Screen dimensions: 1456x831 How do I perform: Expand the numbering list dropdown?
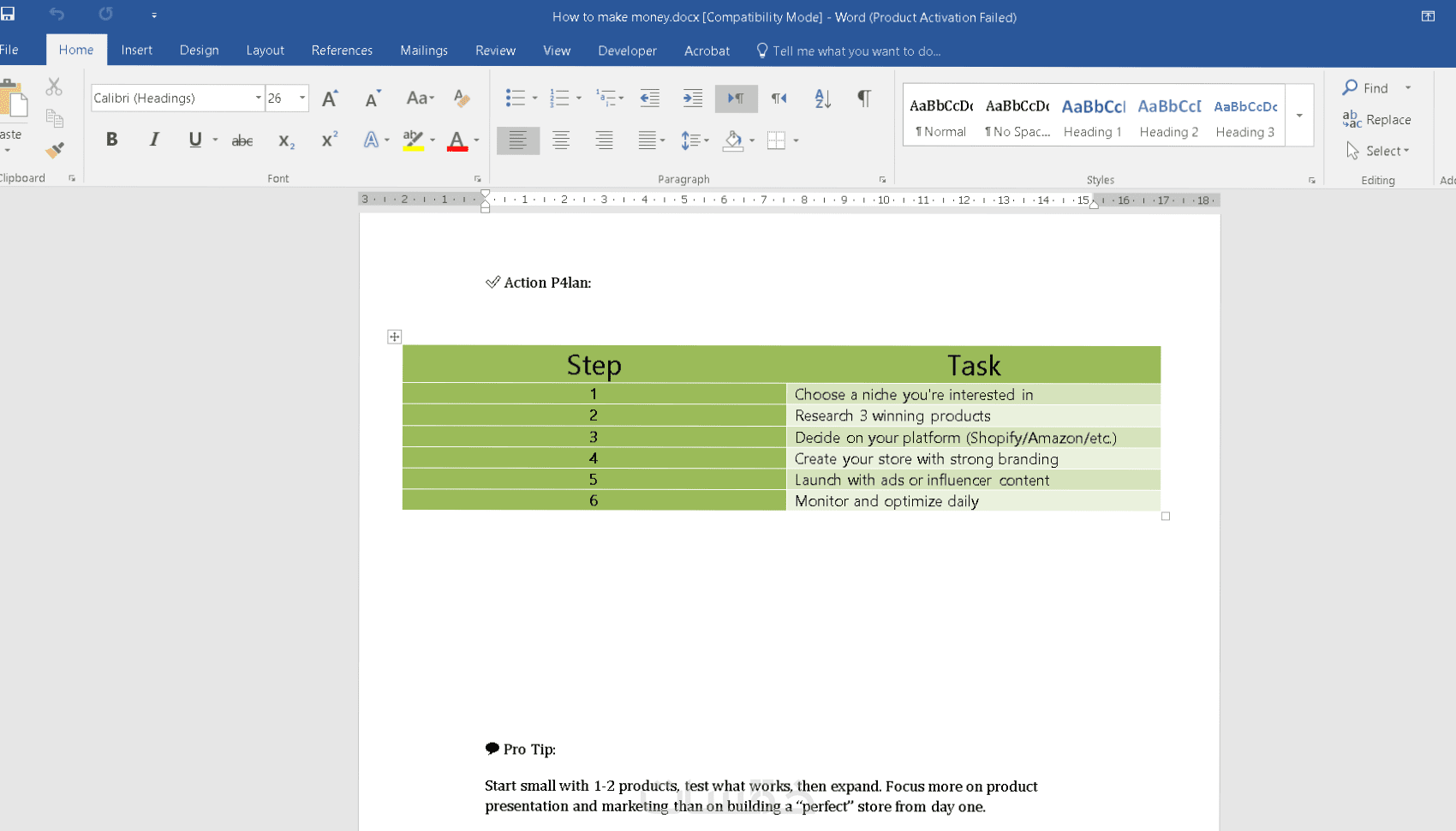tap(579, 99)
